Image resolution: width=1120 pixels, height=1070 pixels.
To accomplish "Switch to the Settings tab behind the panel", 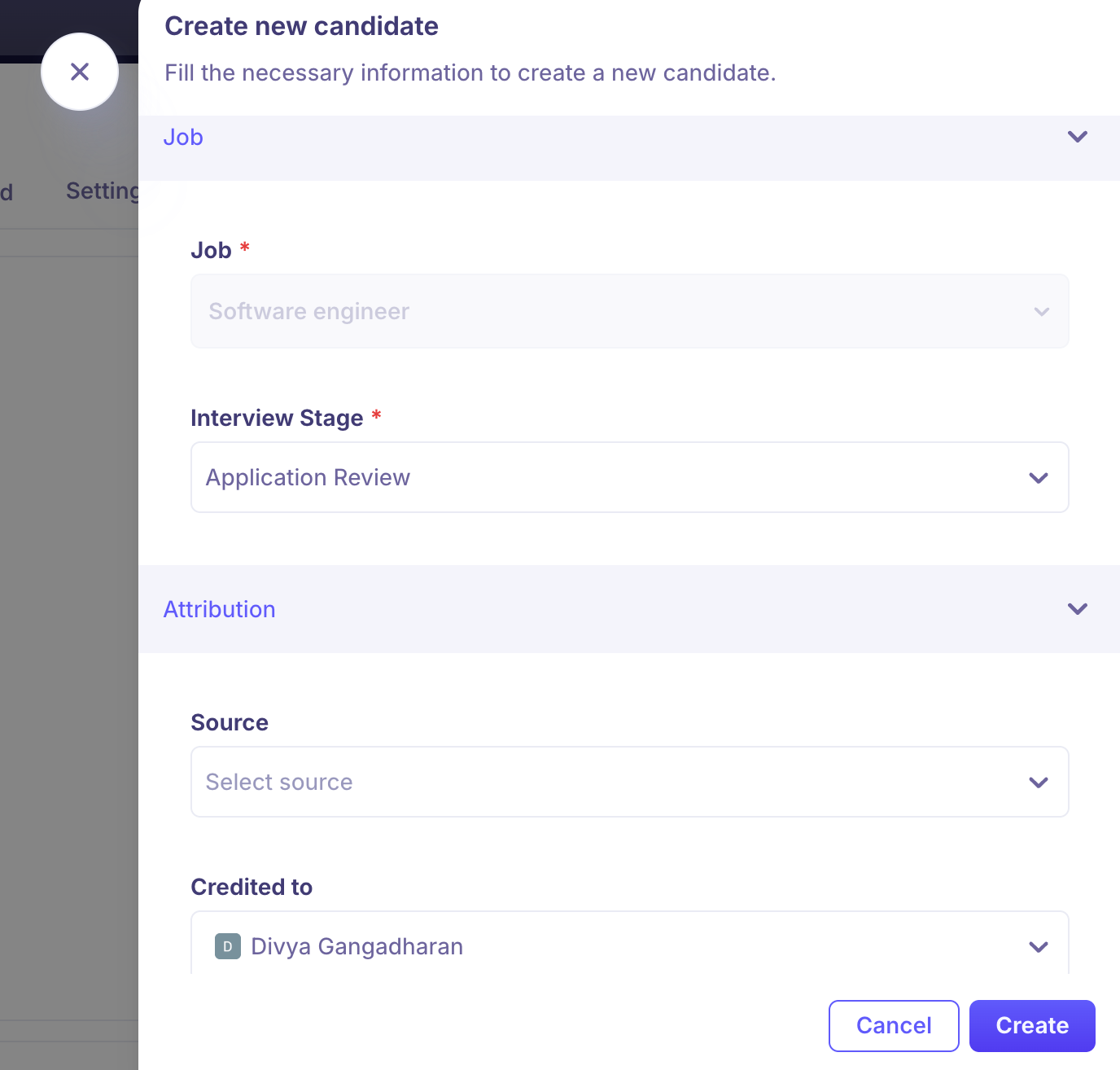I will tap(103, 191).
